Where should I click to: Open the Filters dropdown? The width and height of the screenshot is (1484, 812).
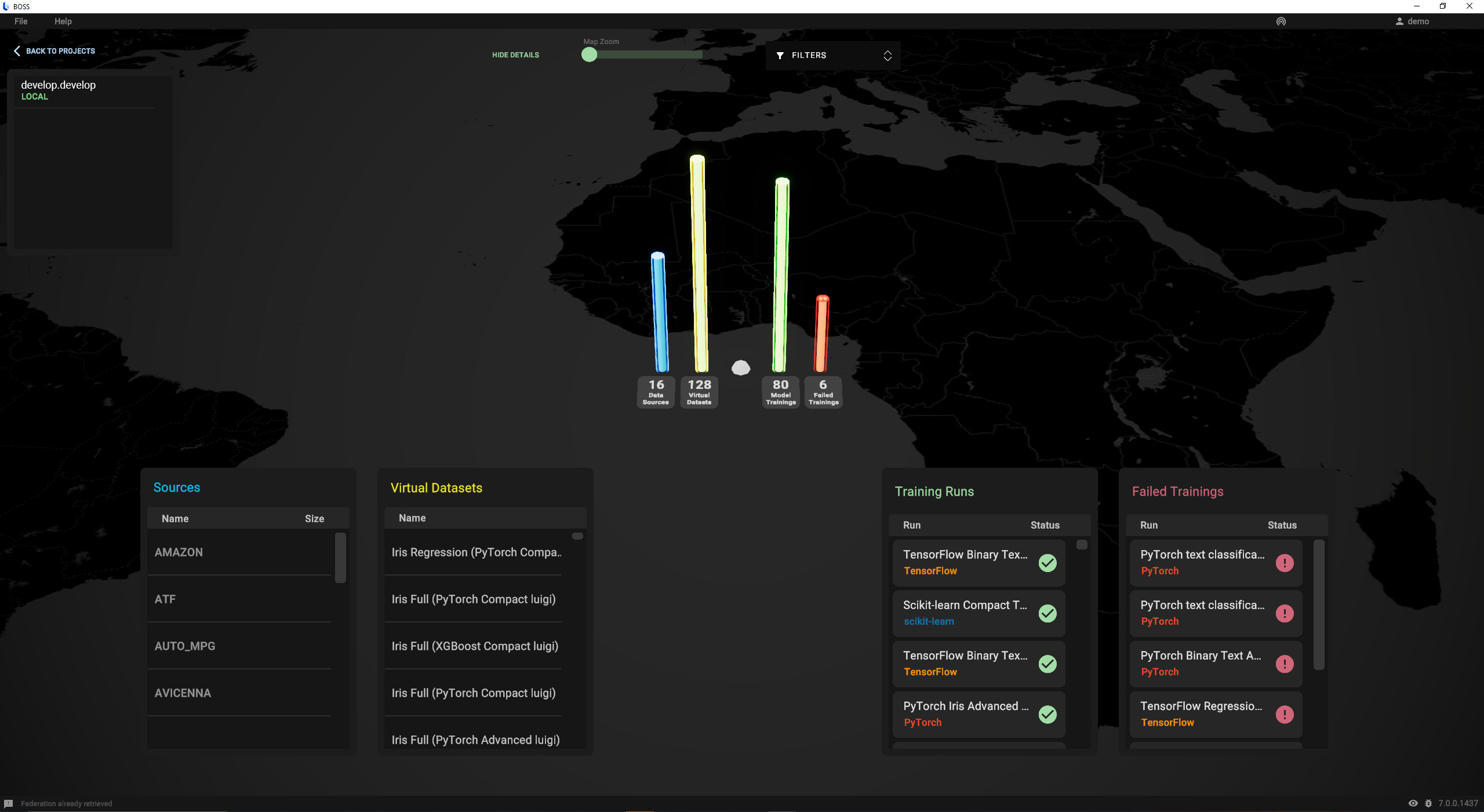pyautogui.click(x=832, y=55)
